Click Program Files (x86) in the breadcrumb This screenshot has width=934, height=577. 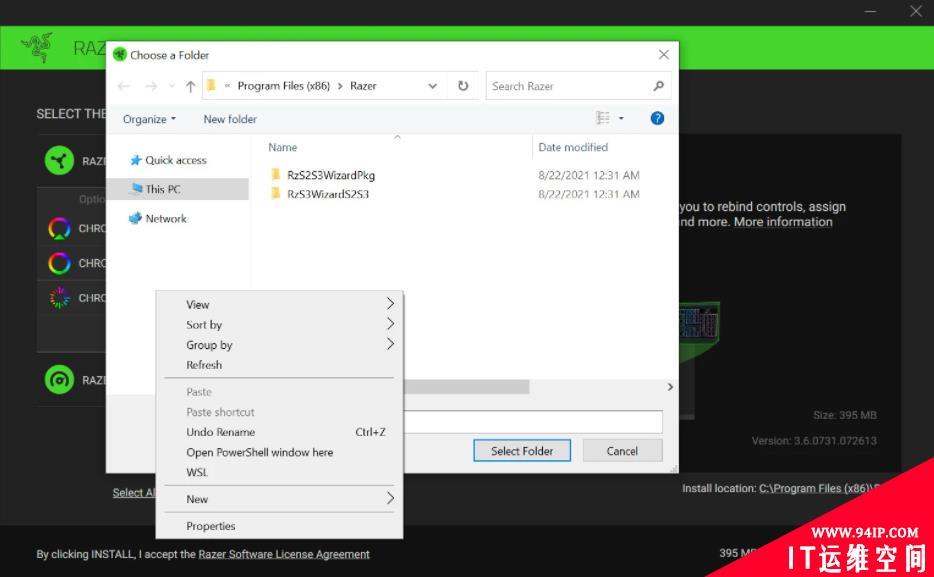pyautogui.click(x=284, y=86)
